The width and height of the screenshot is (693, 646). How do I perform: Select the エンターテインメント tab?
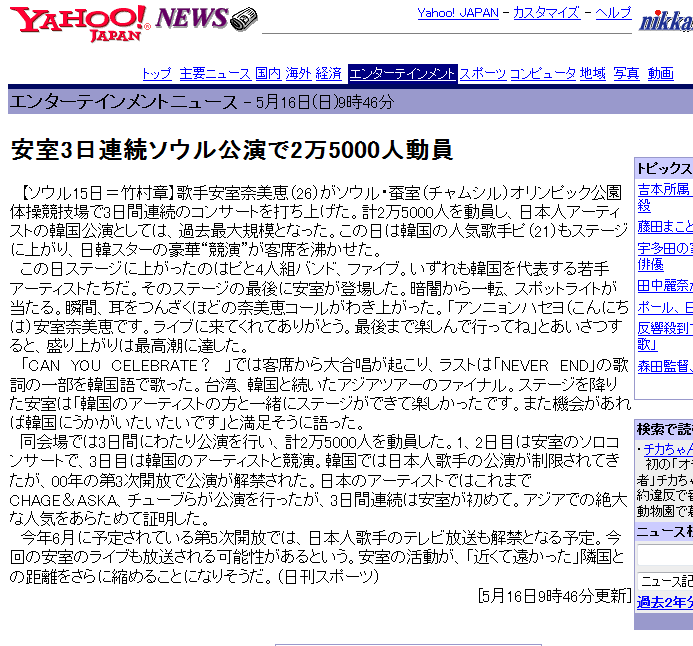(x=402, y=73)
